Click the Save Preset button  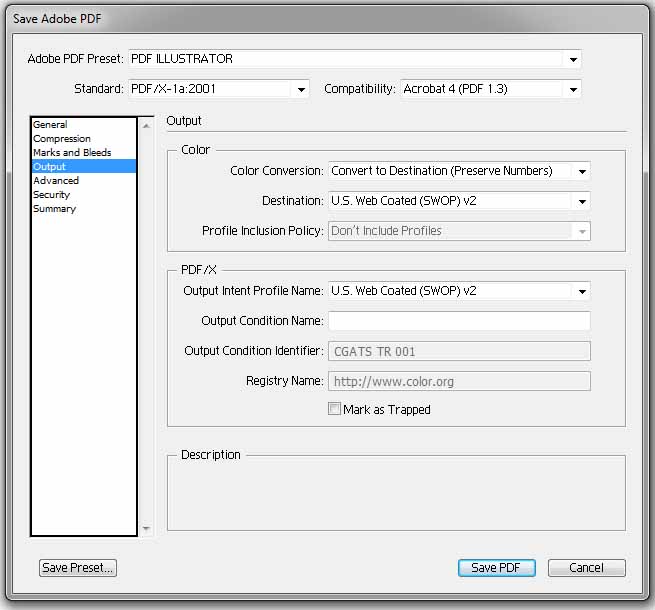click(78, 568)
